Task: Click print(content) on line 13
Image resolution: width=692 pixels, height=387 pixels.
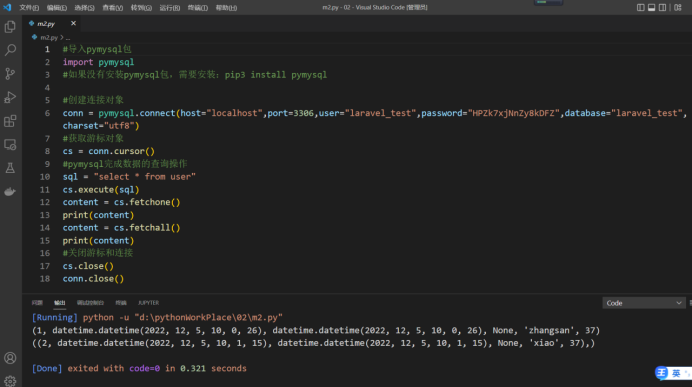Action: tap(98, 215)
